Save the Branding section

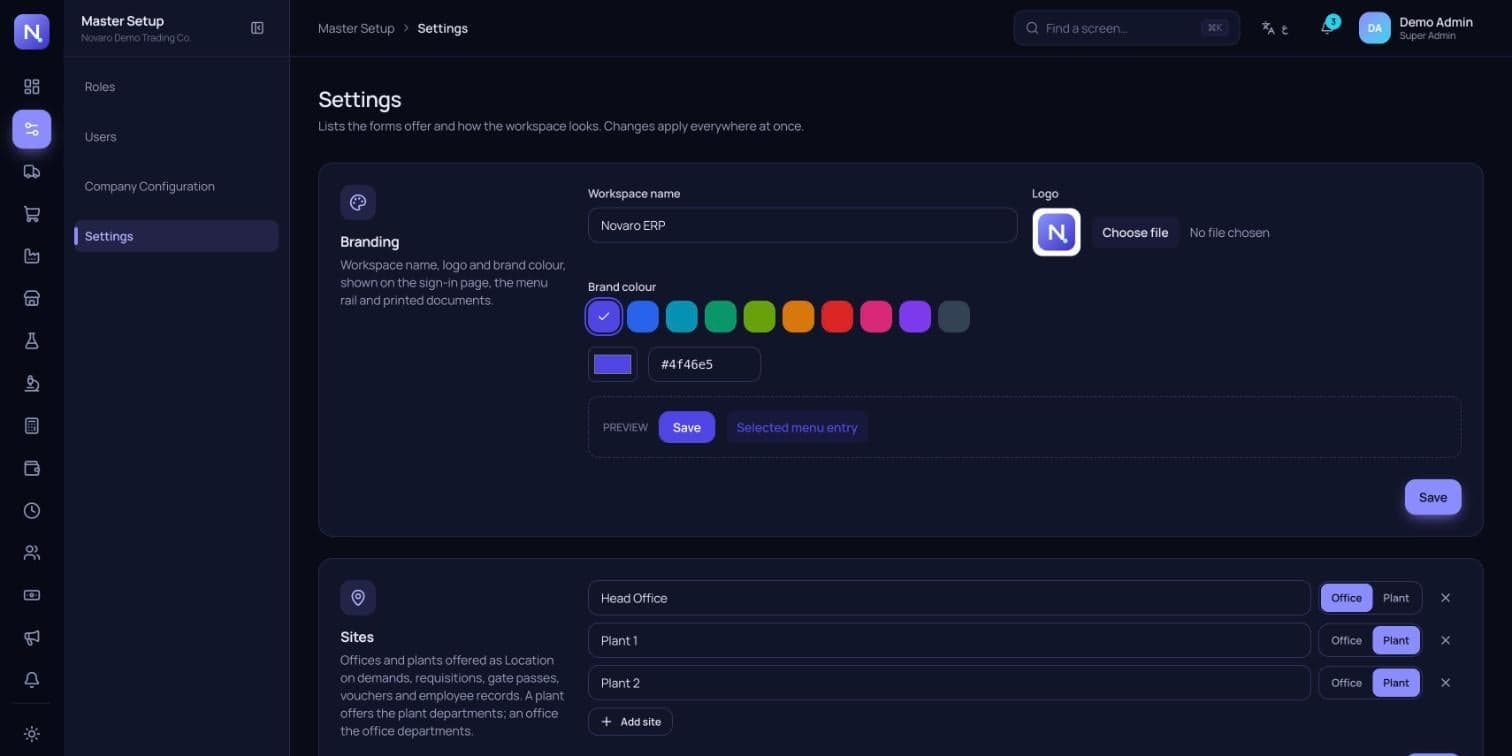pos(1433,497)
